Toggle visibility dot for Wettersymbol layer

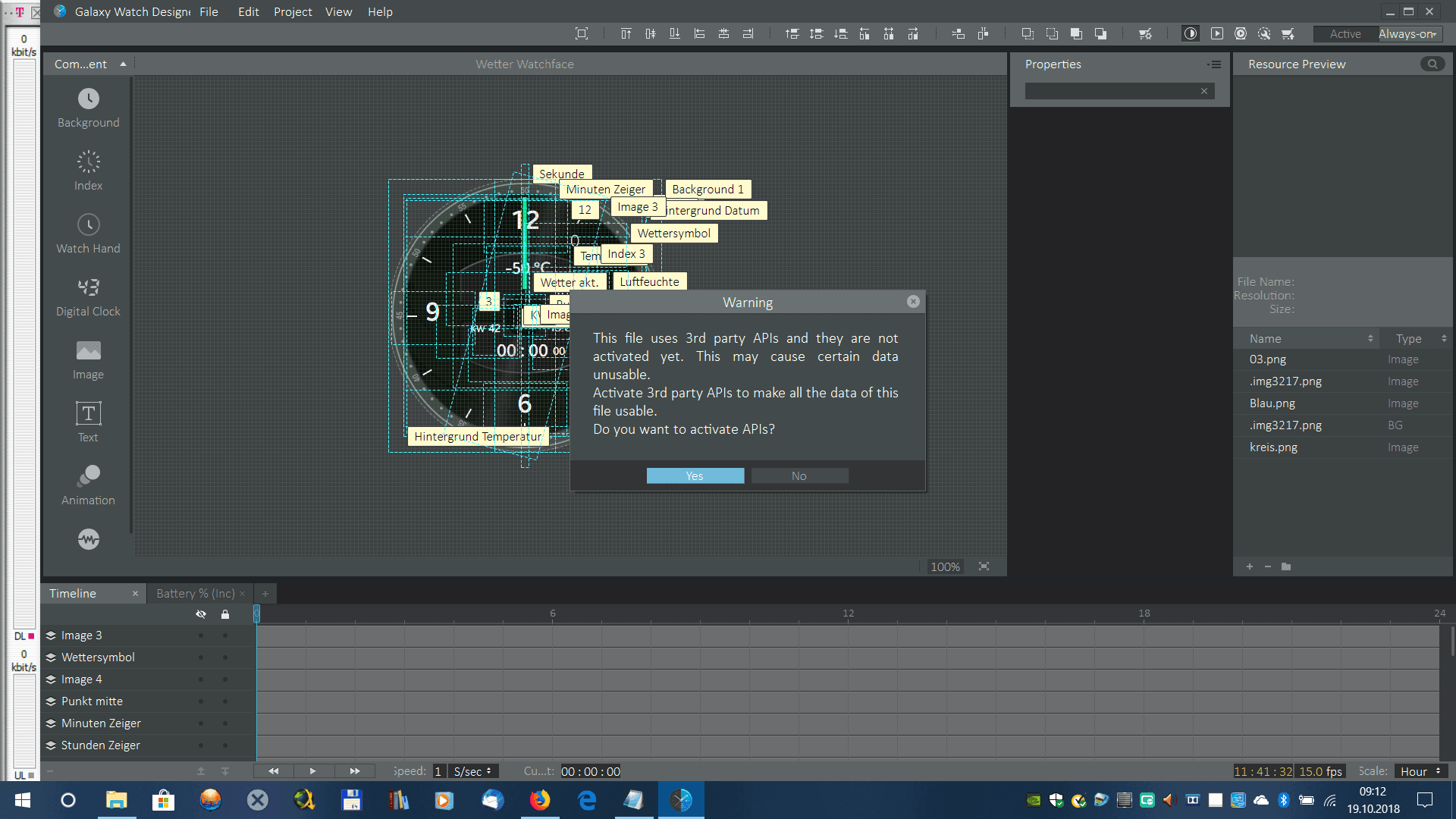click(201, 657)
